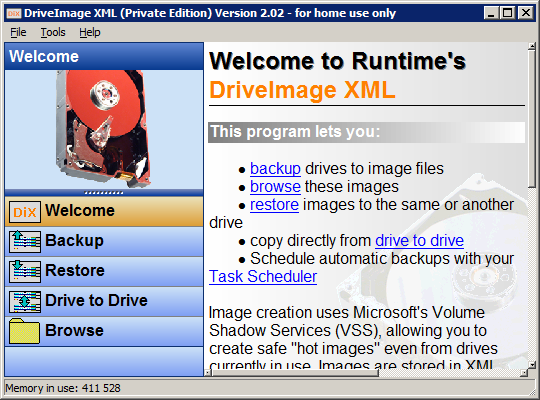The width and height of the screenshot is (540, 400).
Task: Follow the 'drive to drive' hyperlink
Action: click(419, 240)
